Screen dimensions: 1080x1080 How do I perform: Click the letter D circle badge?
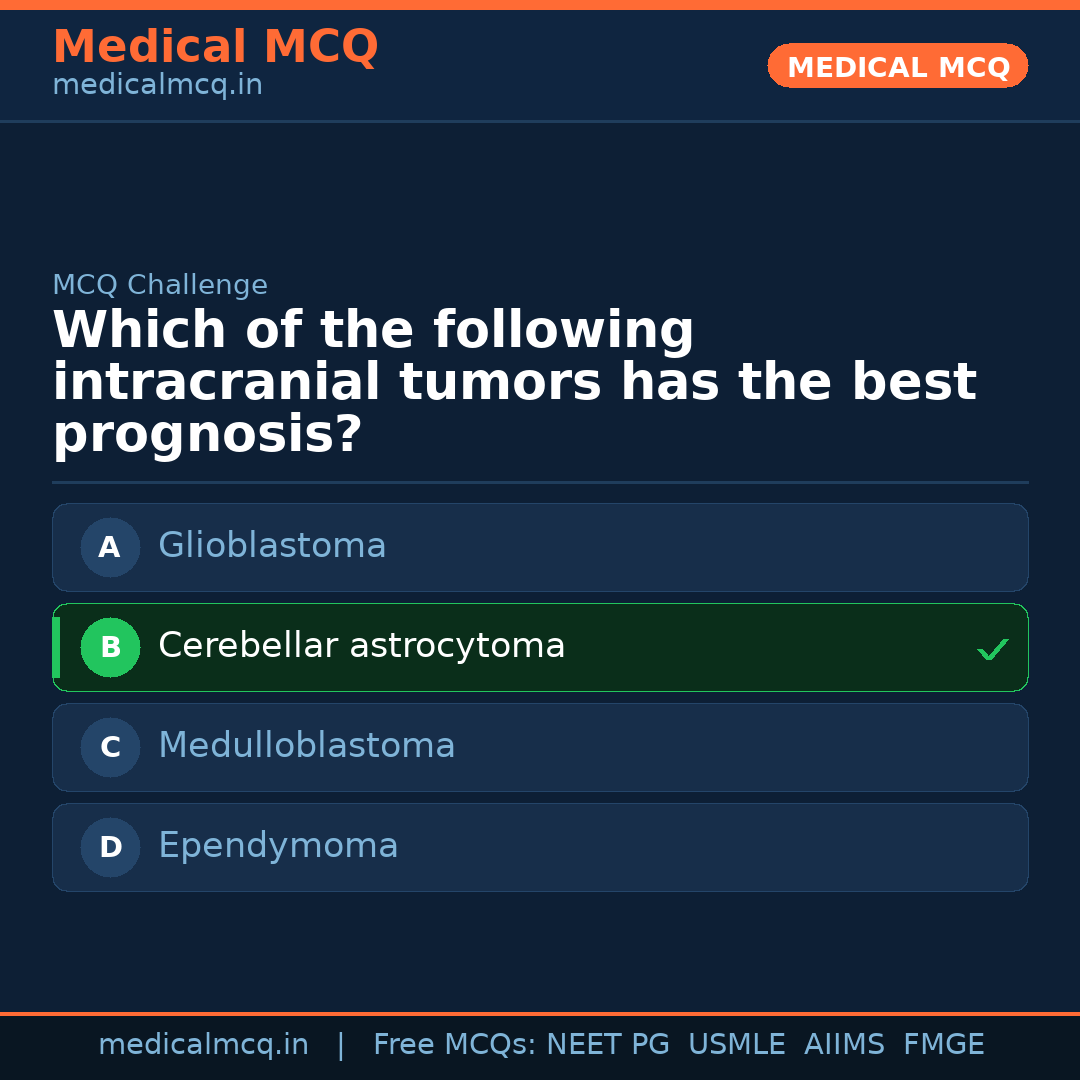point(110,847)
